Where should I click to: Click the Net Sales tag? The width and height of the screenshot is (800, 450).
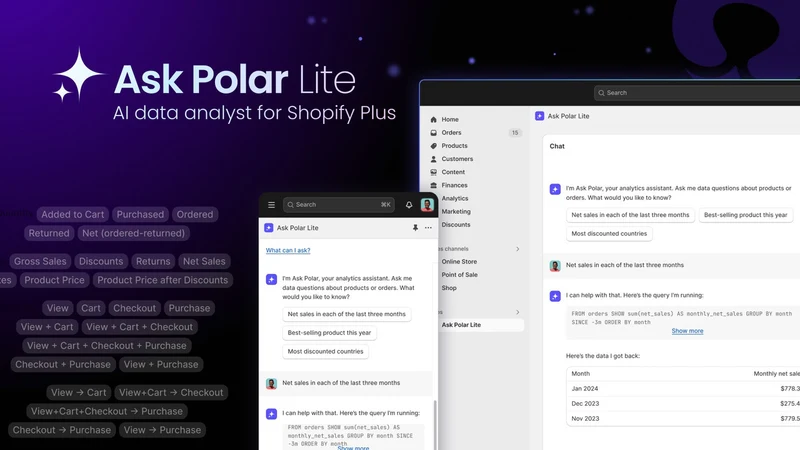(204, 261)
